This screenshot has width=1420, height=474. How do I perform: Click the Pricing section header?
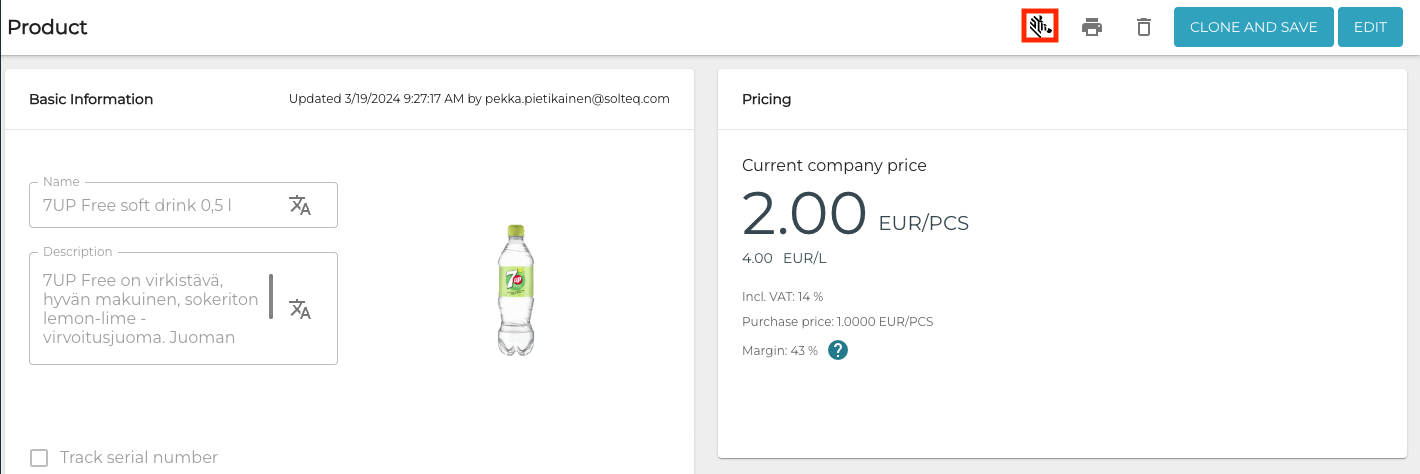coord(766,99)
